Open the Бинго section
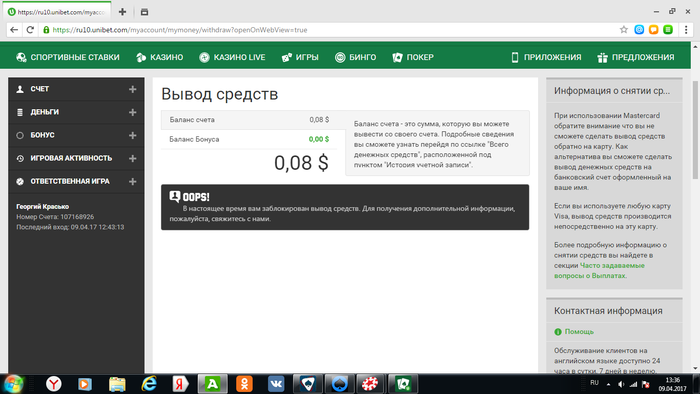Viewport: 700px width, 394px height. 355,57
